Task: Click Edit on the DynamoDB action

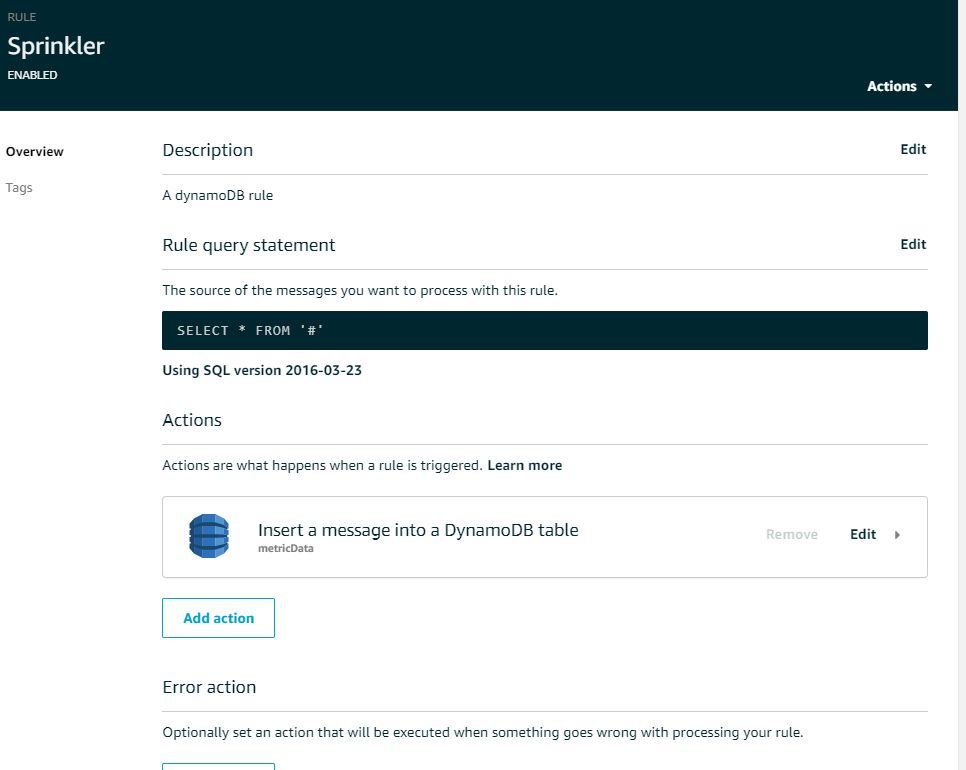Action: tap(862, 534)
